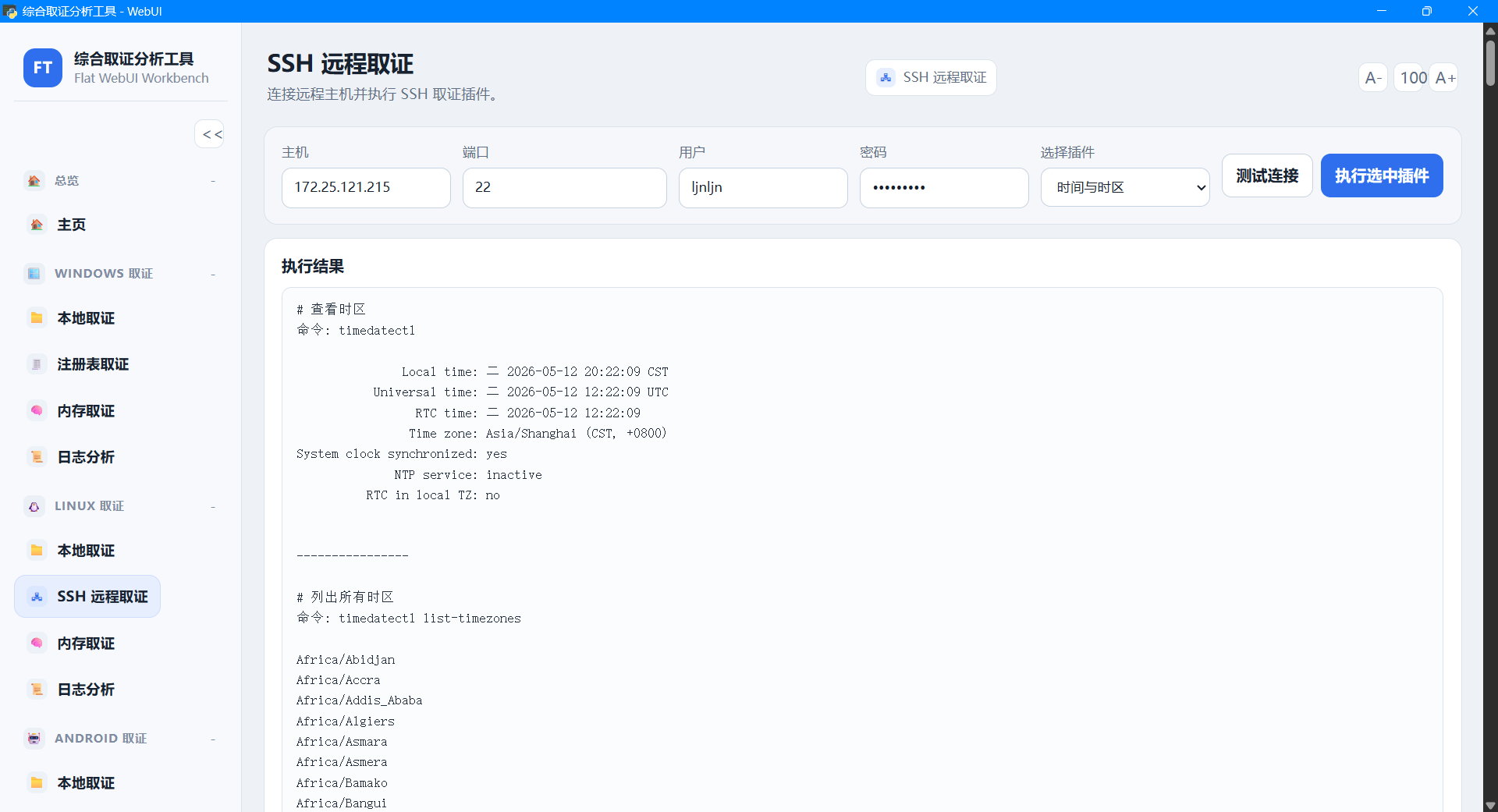This screenshot has height=812, width=1498.
Task: Click the 主页 house icon
Action: pyautogui.click(x=37, y=225)
